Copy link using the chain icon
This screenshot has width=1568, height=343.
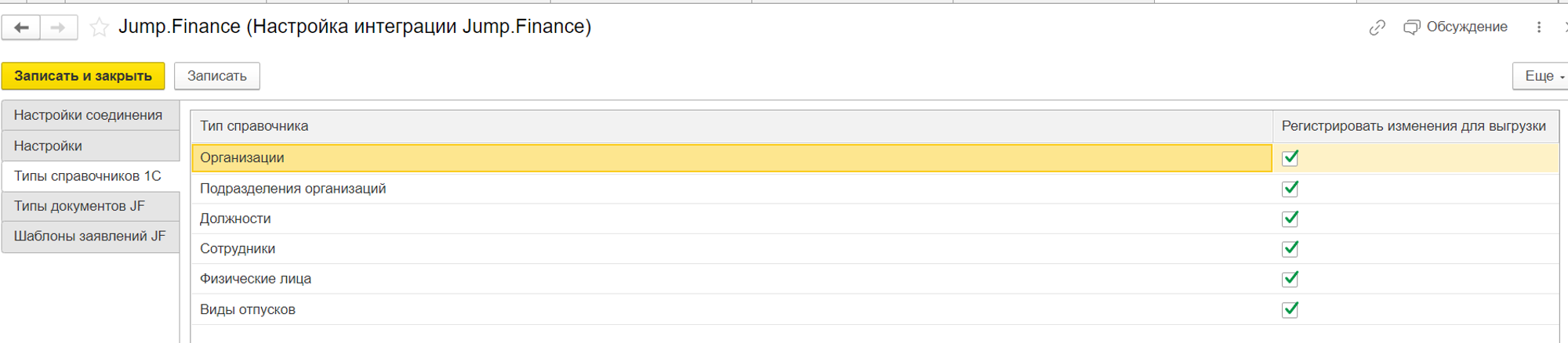tap(1377, 27)
